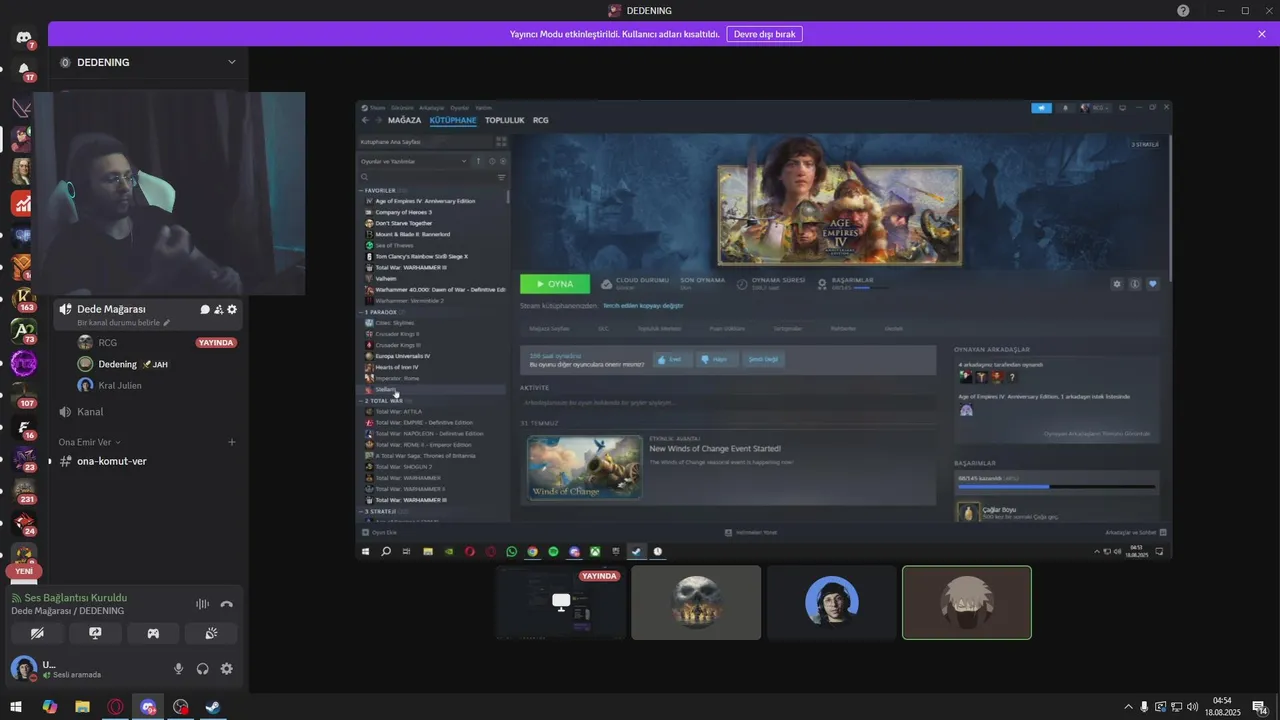Expand the DEDENING server header dropdown
The height and width of the screenshot is (720, 1280).
point(231,62)
